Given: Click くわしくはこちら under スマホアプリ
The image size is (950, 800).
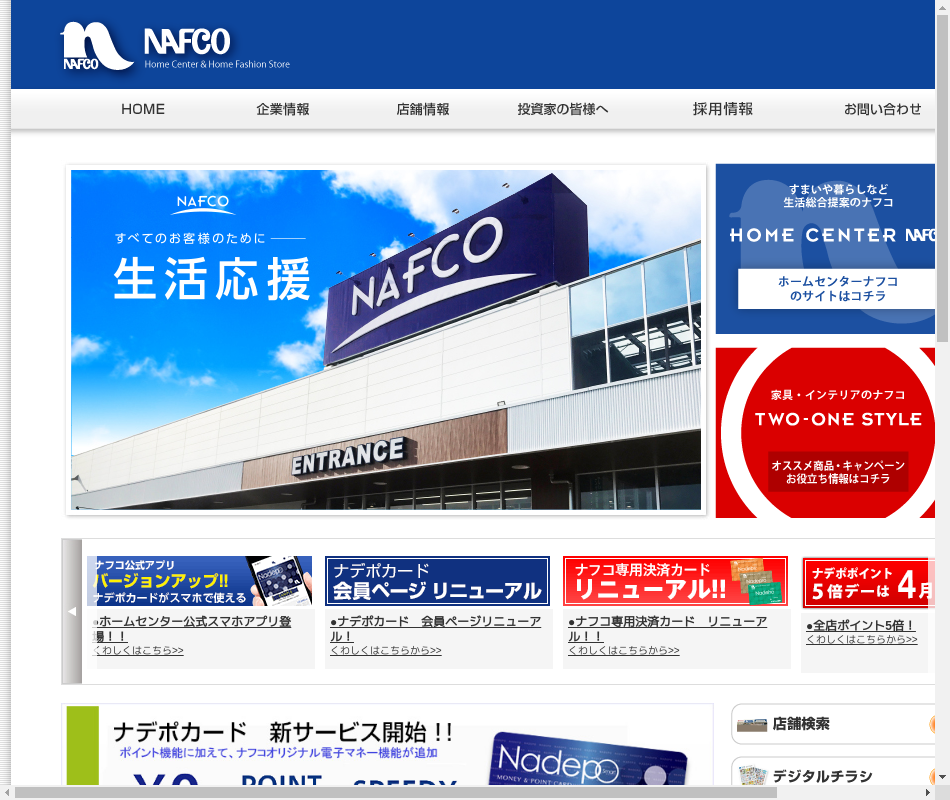Looking at the screenshot, I should click(x=138, y=650).
